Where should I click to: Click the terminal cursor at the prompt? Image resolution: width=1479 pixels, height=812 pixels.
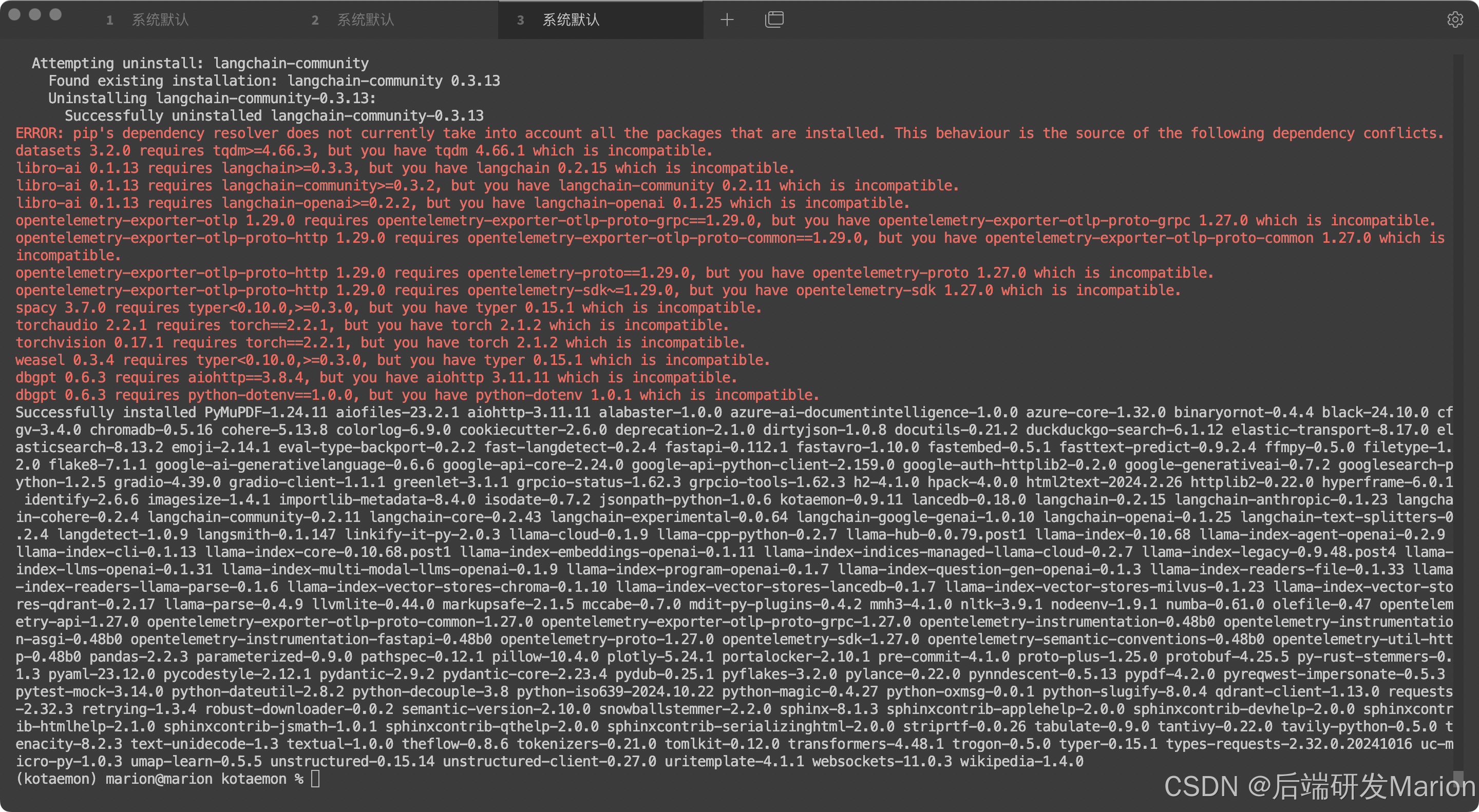[x=315, y=779]
